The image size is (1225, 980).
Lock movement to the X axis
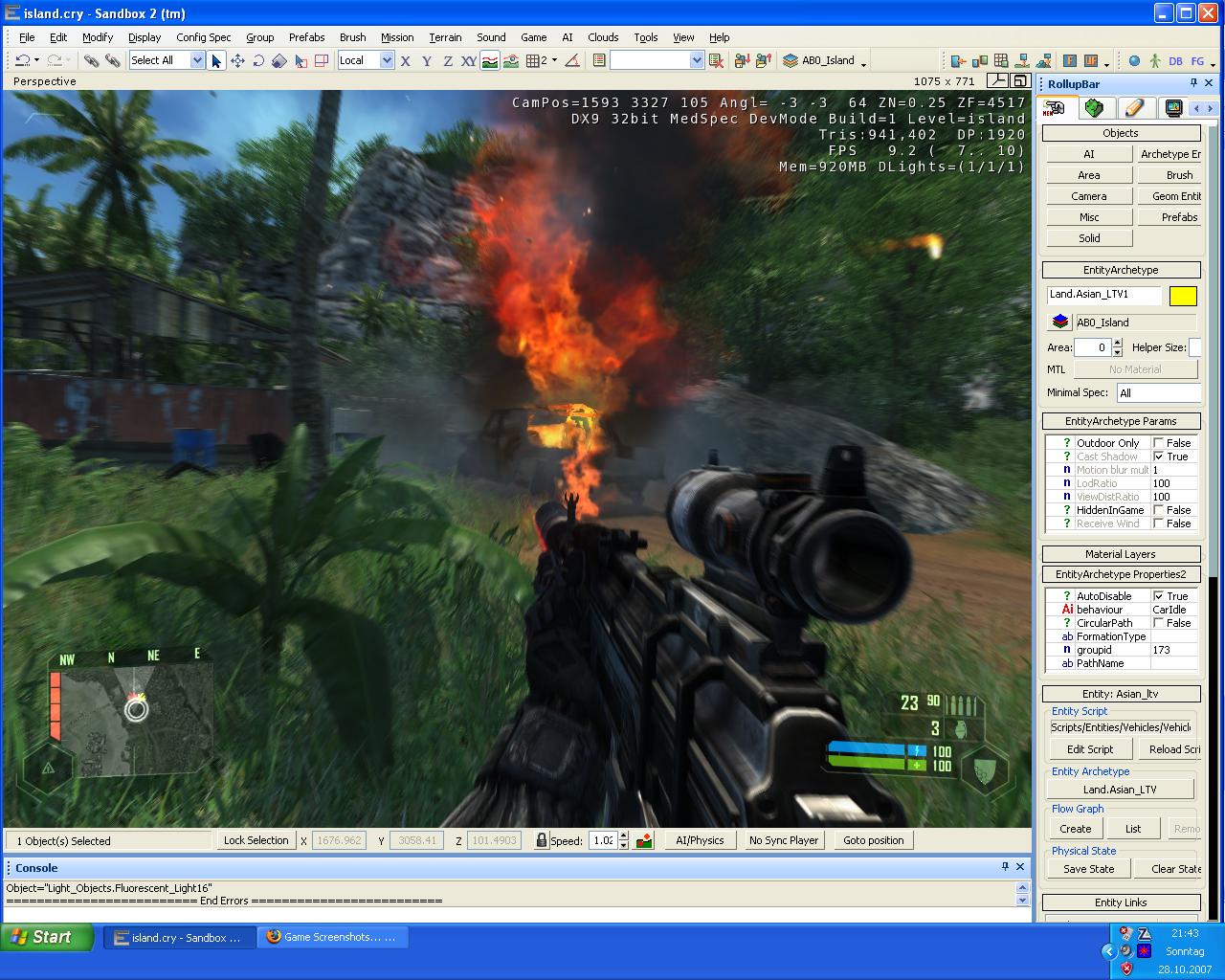click(406, 60)
